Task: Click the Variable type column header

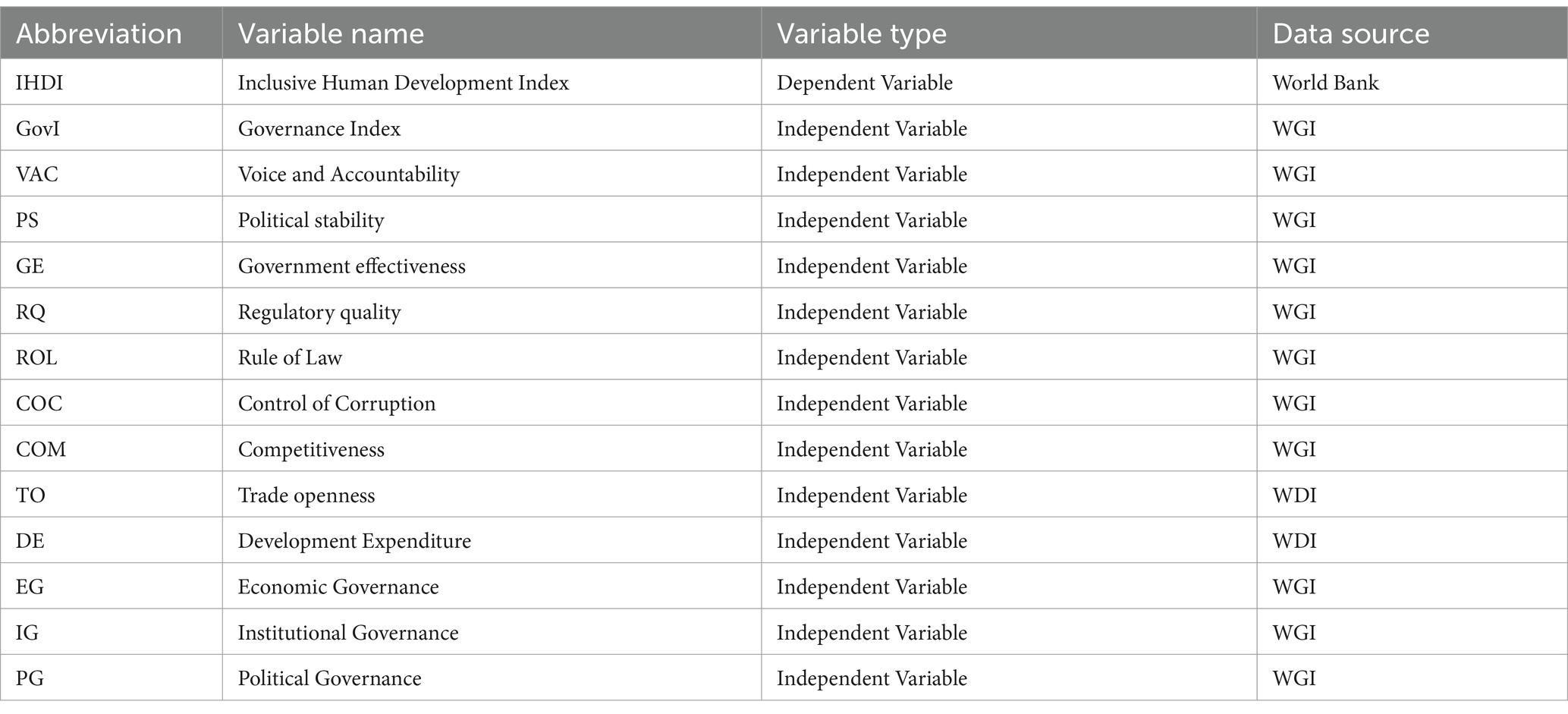Action: pyautogui.click(x=1009, y=33)
